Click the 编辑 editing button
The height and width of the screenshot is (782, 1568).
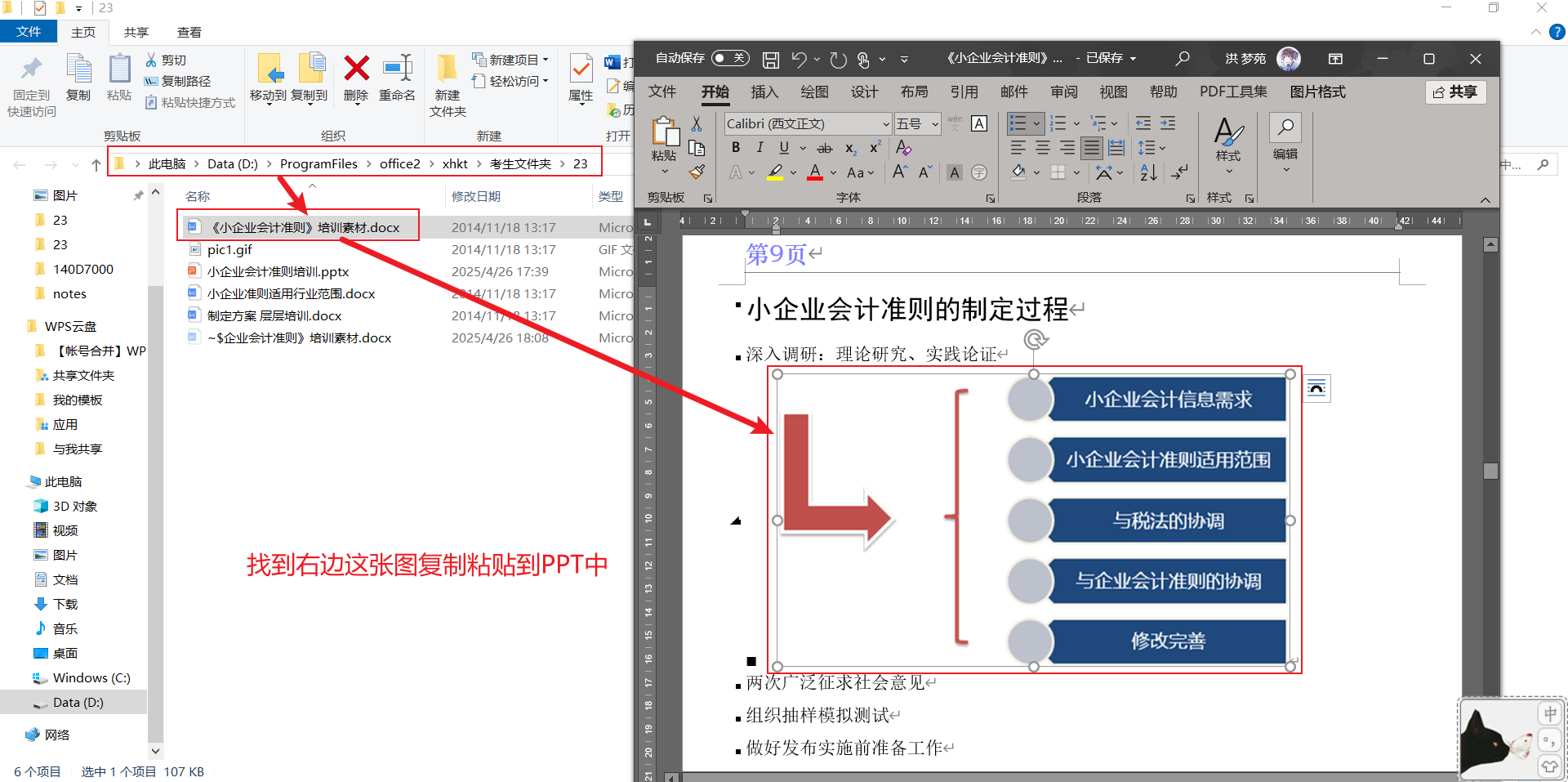(1285, 143)
